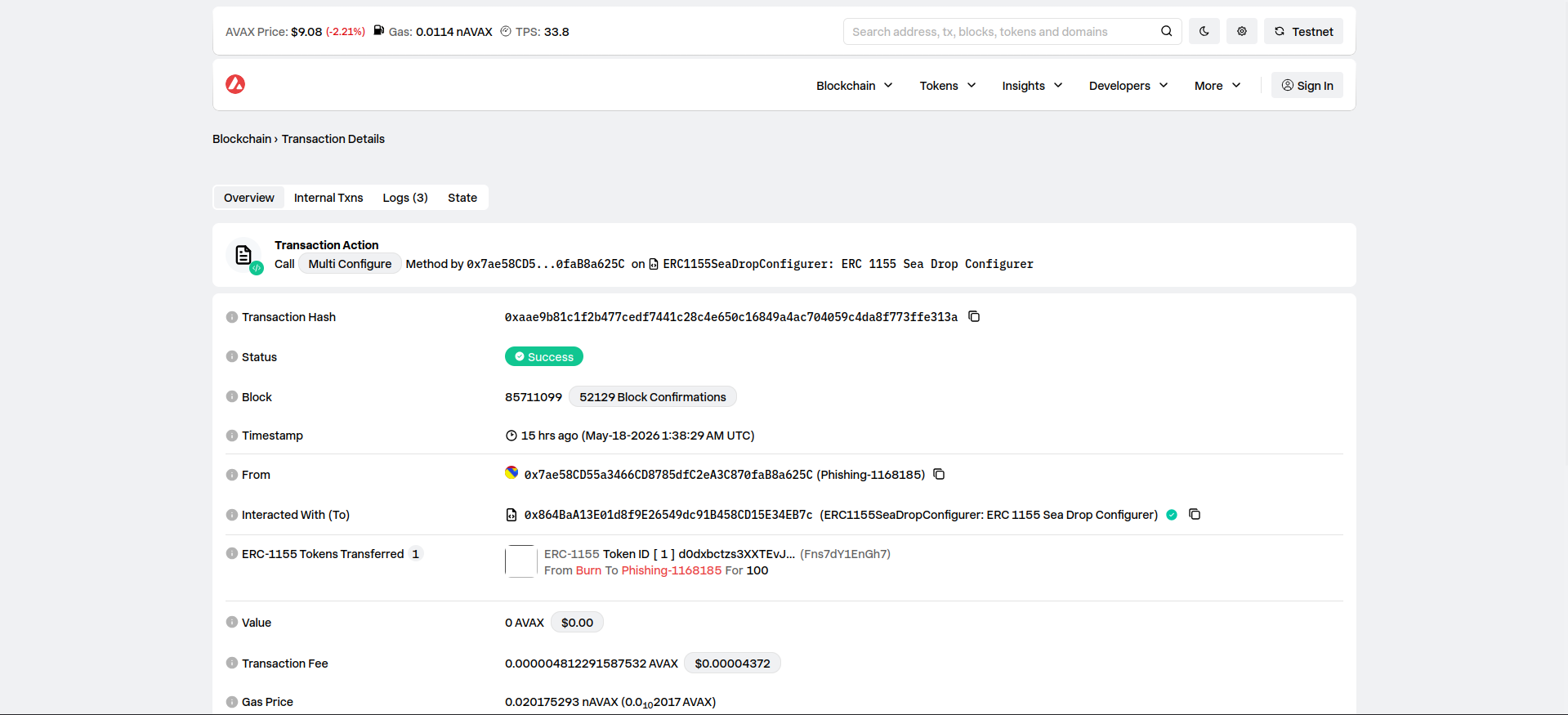Click the 52129 Block Confirmations badge

[x=653, y=397]
